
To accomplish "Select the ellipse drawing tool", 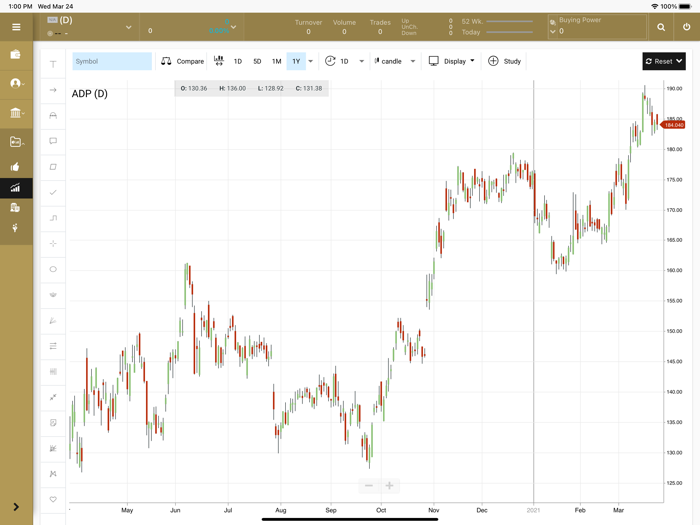I will (53, 269).
